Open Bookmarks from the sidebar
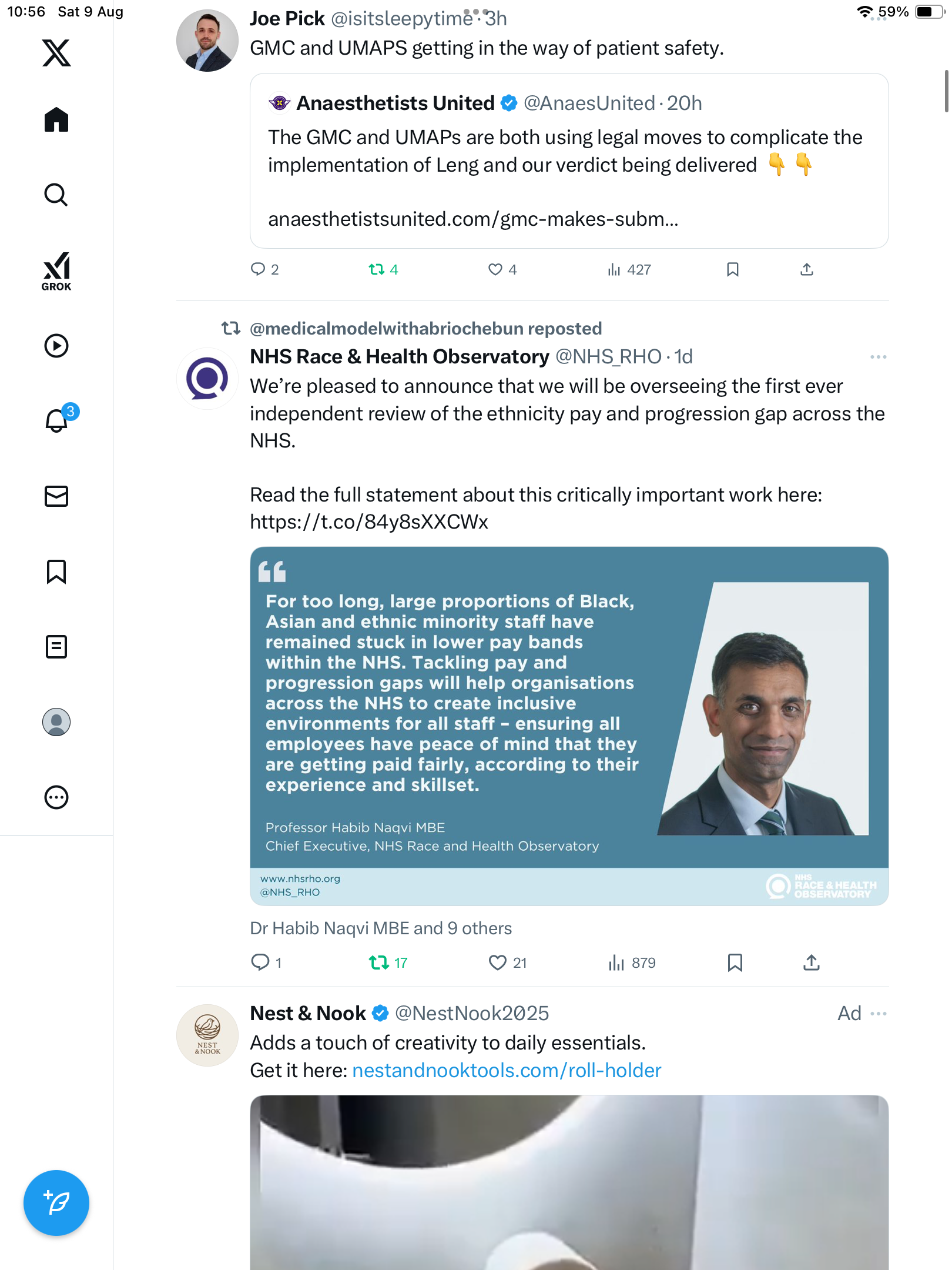The height and width of the screenshot is (1270, 952). [x=56, y=571]
